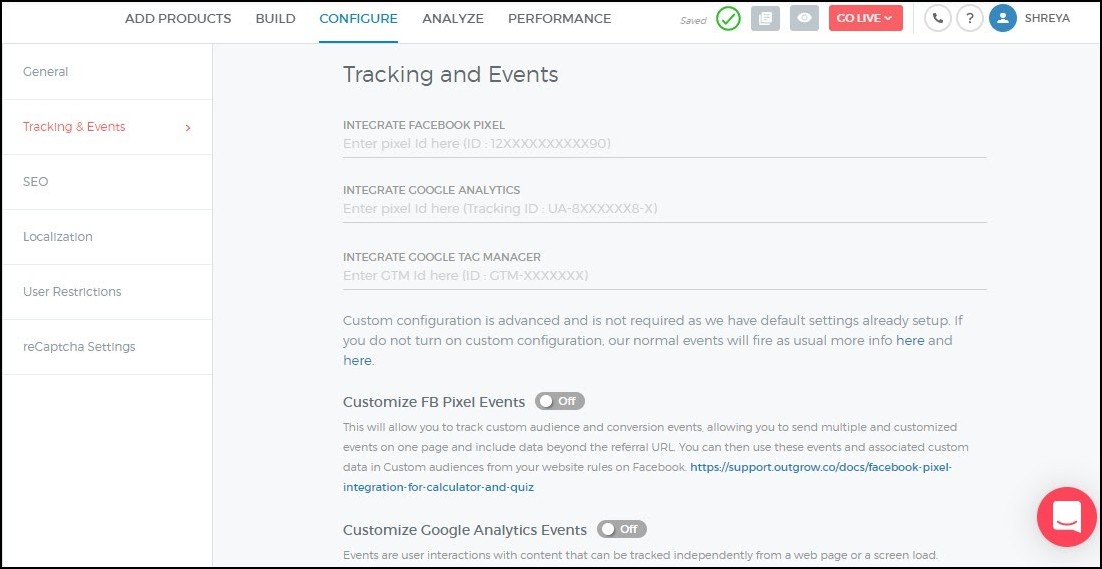This screenshot has width=1102, height=569.
Task: Click the Facebook Pixel ID input field
Action: click(x=664, y=144)
